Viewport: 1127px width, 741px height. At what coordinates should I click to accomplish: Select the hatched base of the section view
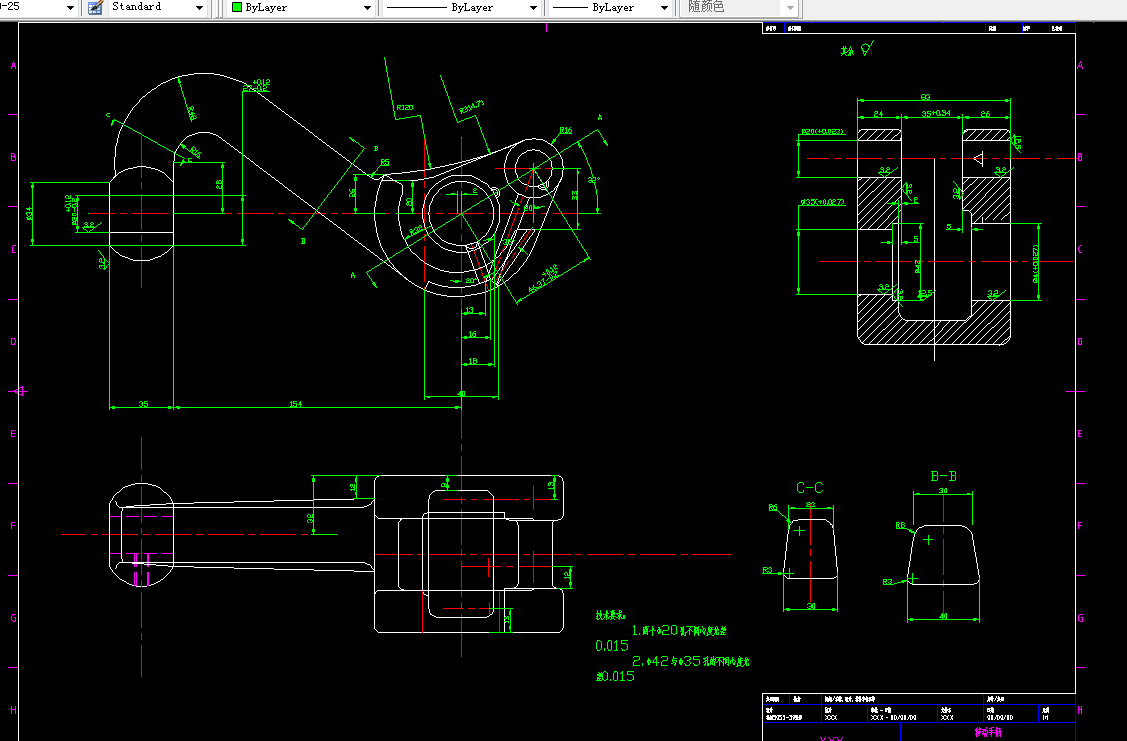click(934, 332)
